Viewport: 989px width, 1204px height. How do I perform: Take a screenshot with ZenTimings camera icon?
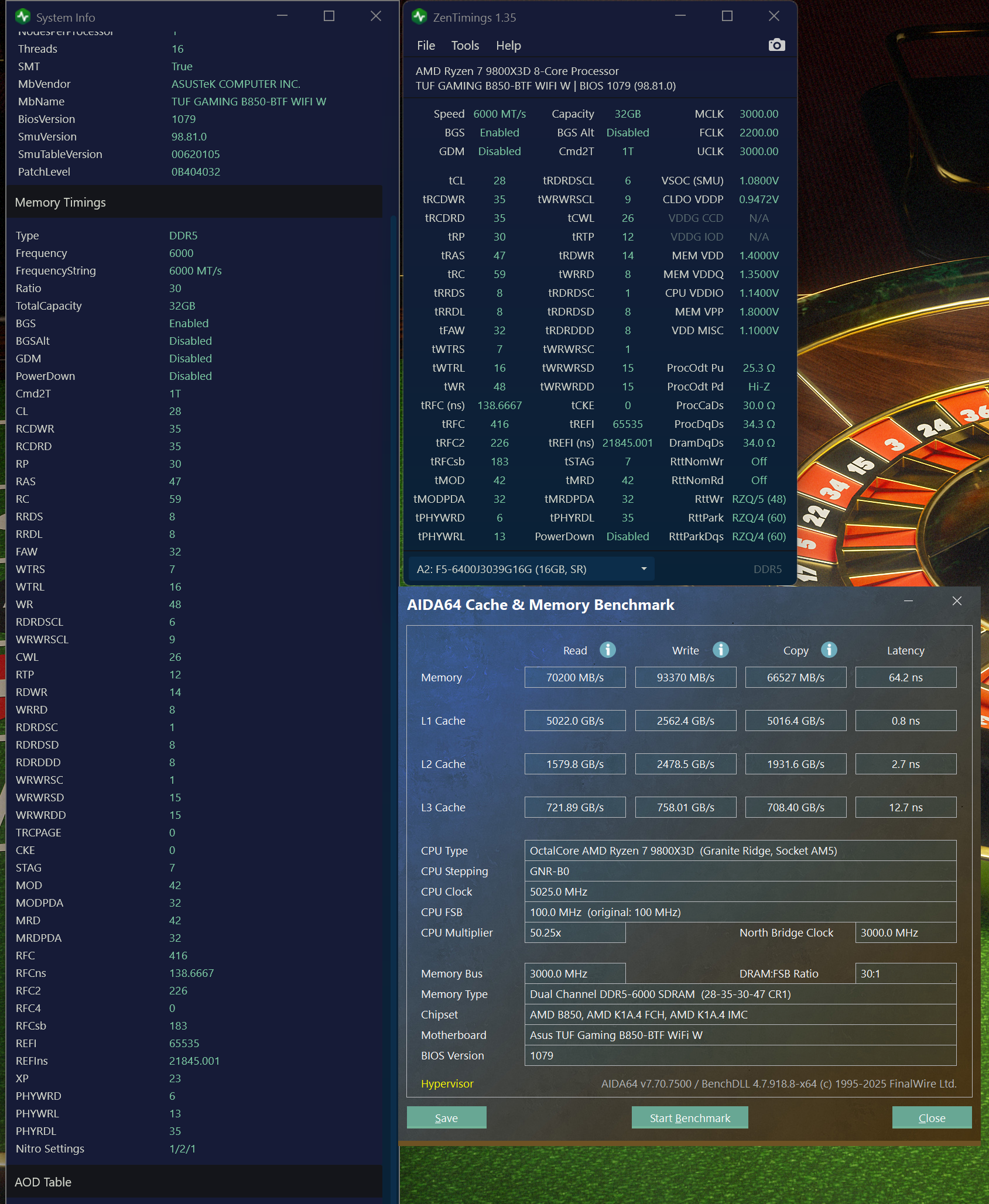[x=776, y=45]
